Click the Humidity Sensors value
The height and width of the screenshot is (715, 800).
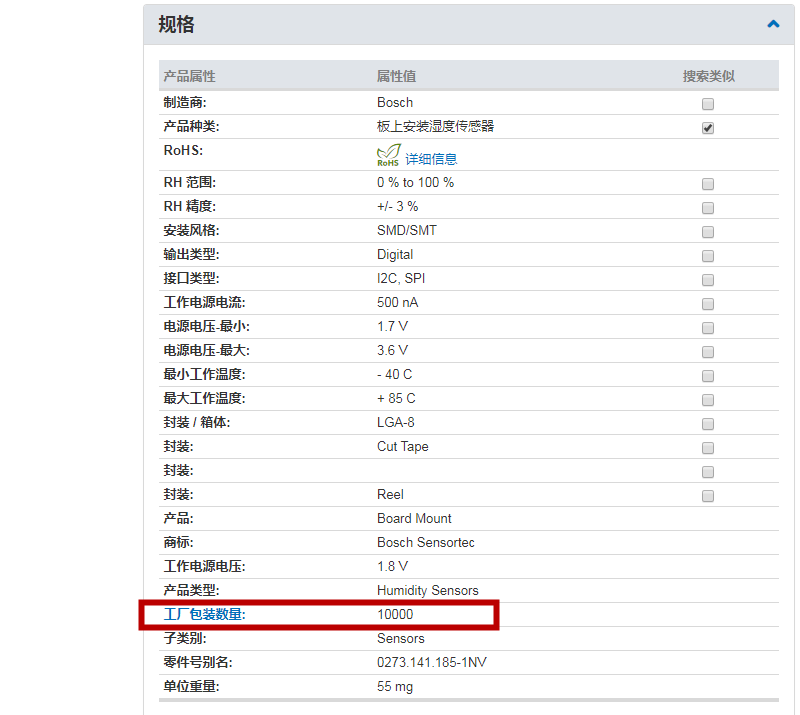tap(428, 590)
